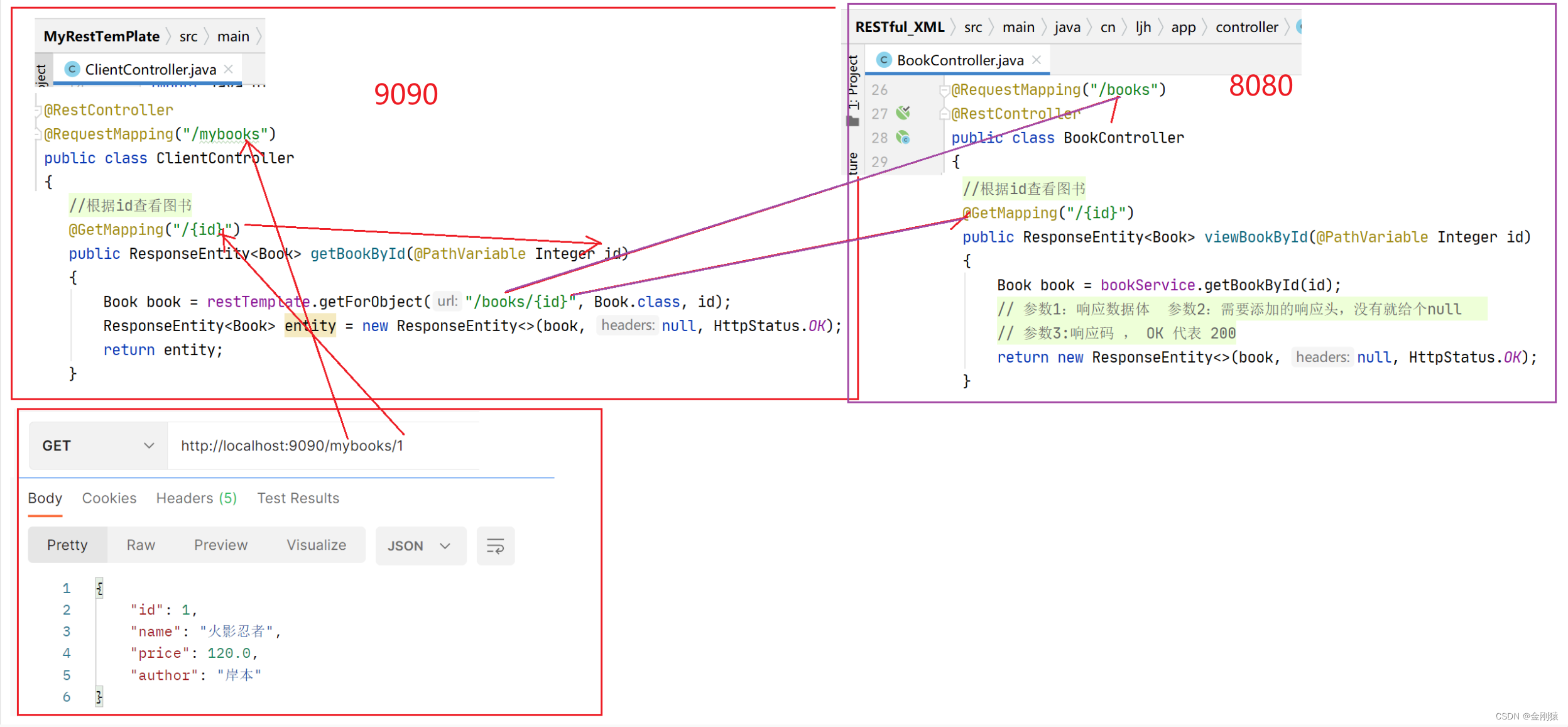Click line number 26 in gutter

coord(879,90)
